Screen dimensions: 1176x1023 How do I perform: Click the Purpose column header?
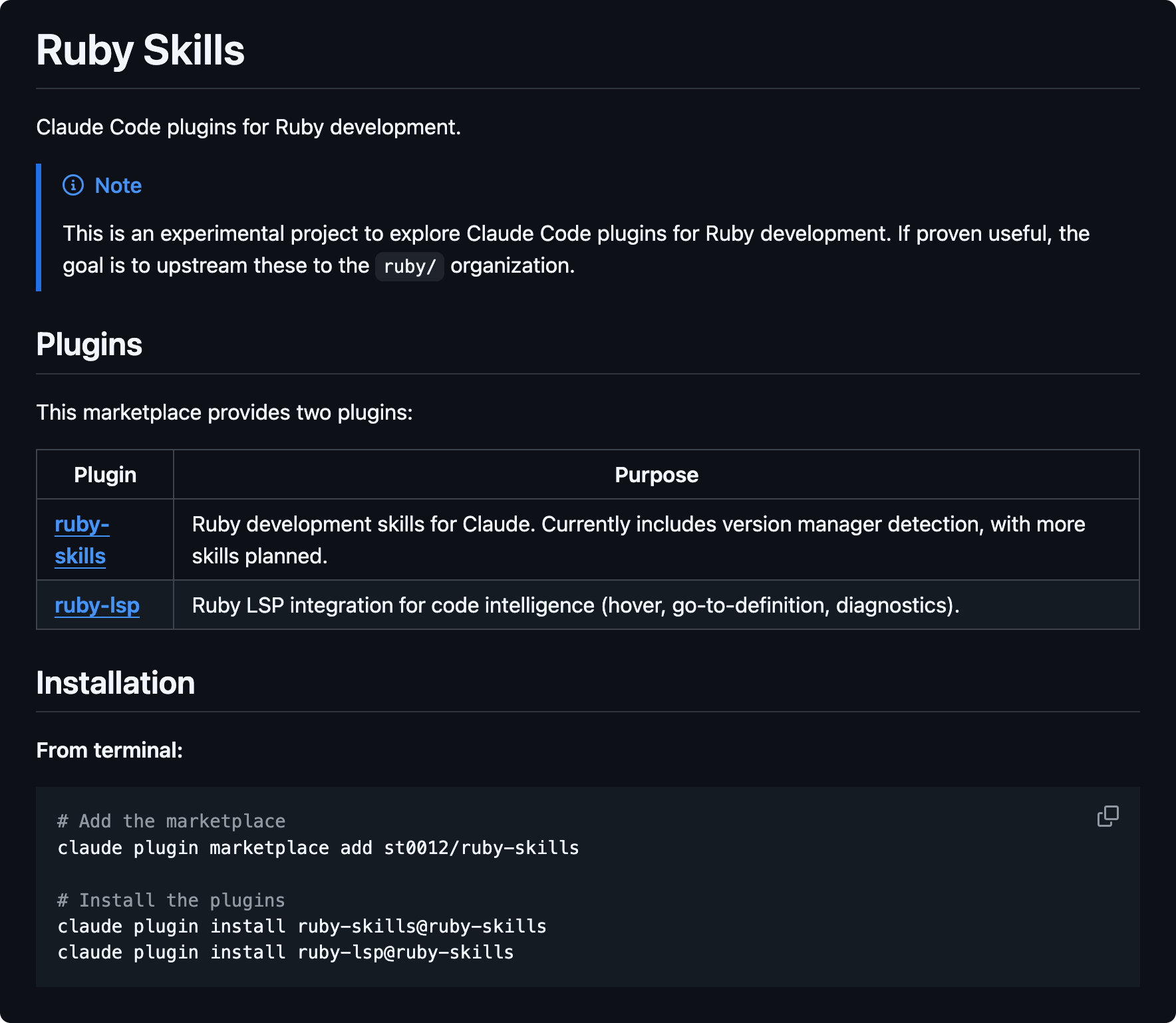pyautogui.click(x=656, y=475)
